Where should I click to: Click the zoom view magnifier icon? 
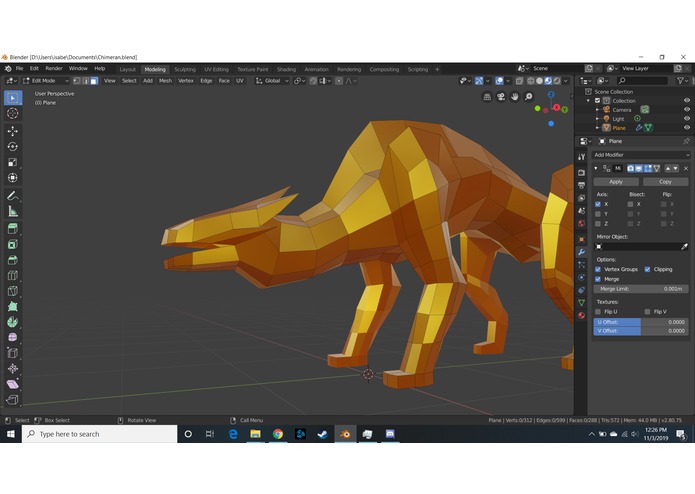tap(528, 97)
